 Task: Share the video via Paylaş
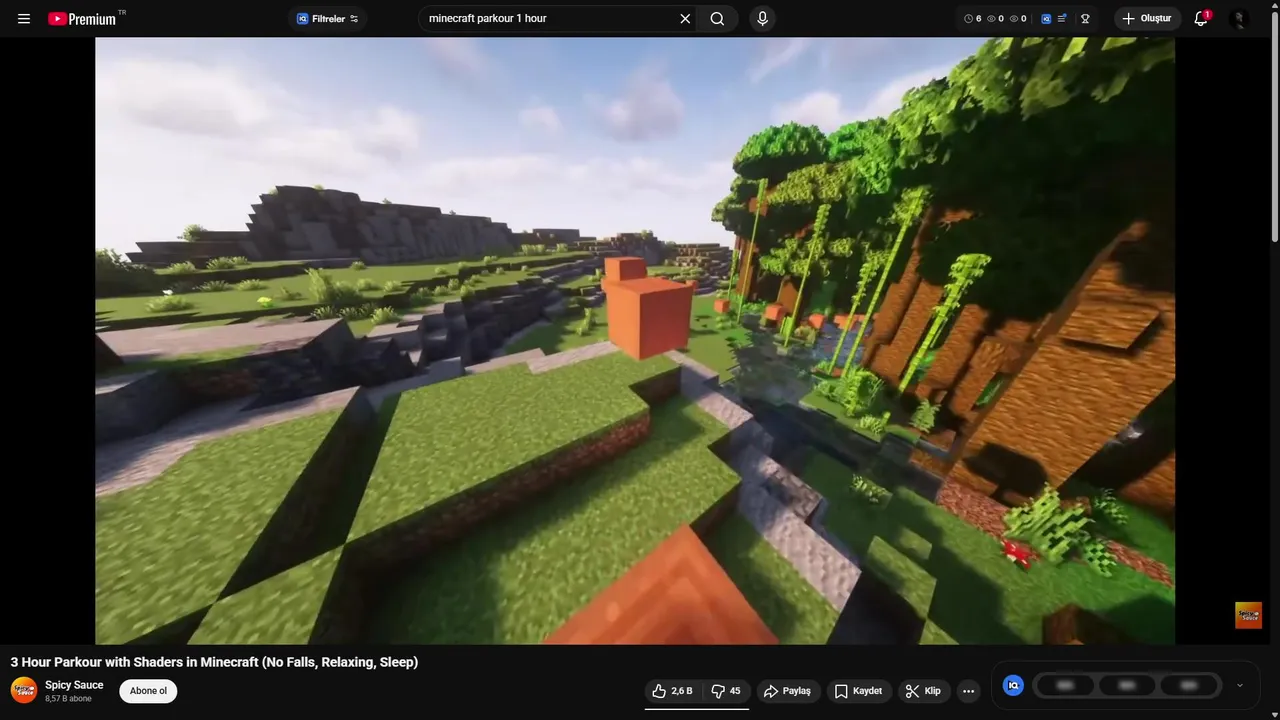coord(787,691)
